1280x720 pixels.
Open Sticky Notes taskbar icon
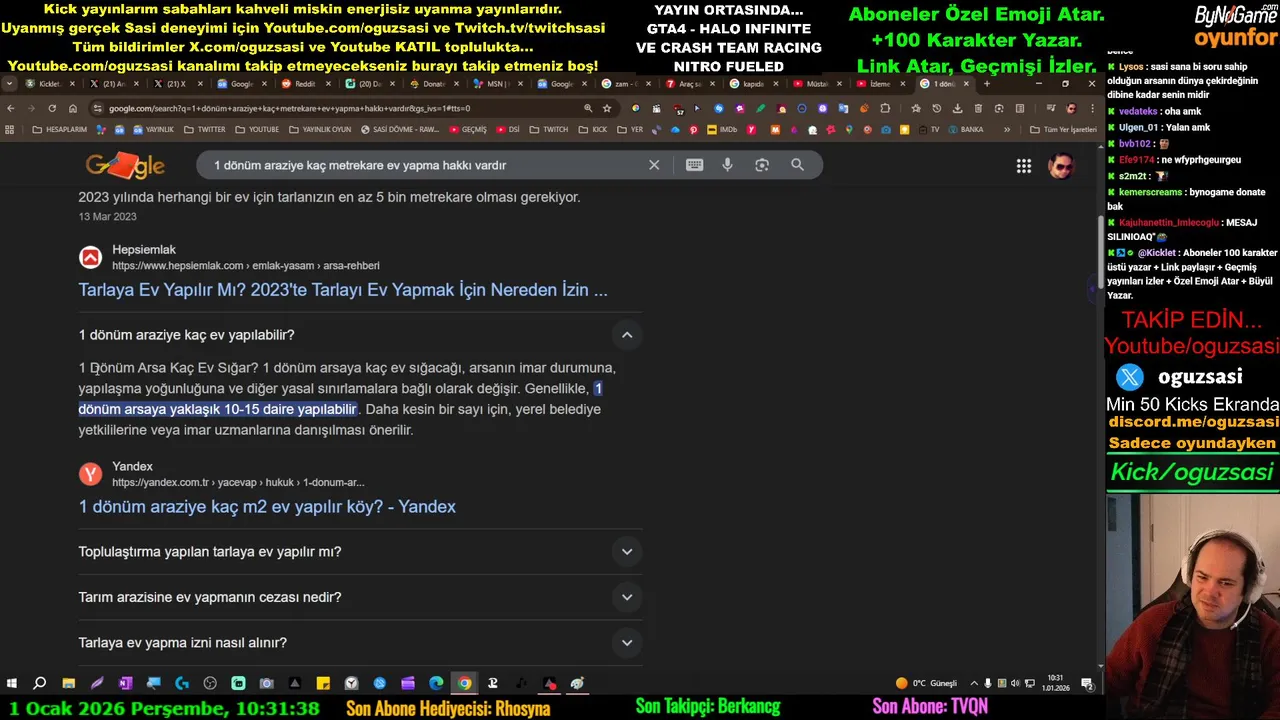(x=323, y=683)
